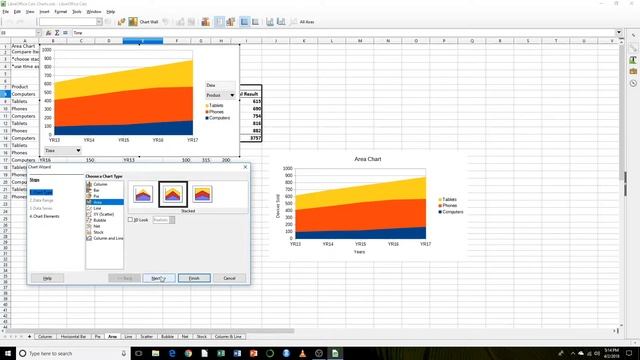Viewport: 640px width, 360px height.
Task: Select column F header
Action: [176, 41]
